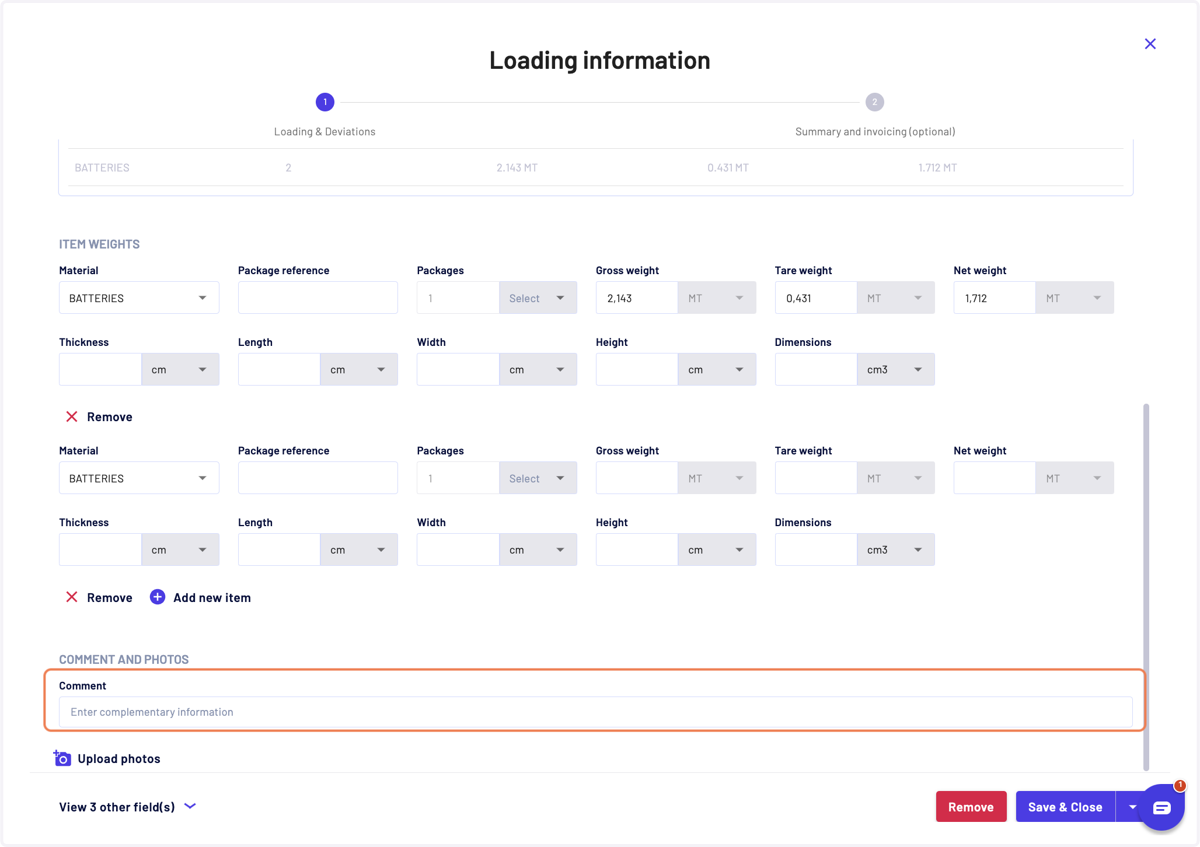This screenshot has height=847, width=1200.
Task: Open second item Material dropdown
Action: [x=139, y=478]
